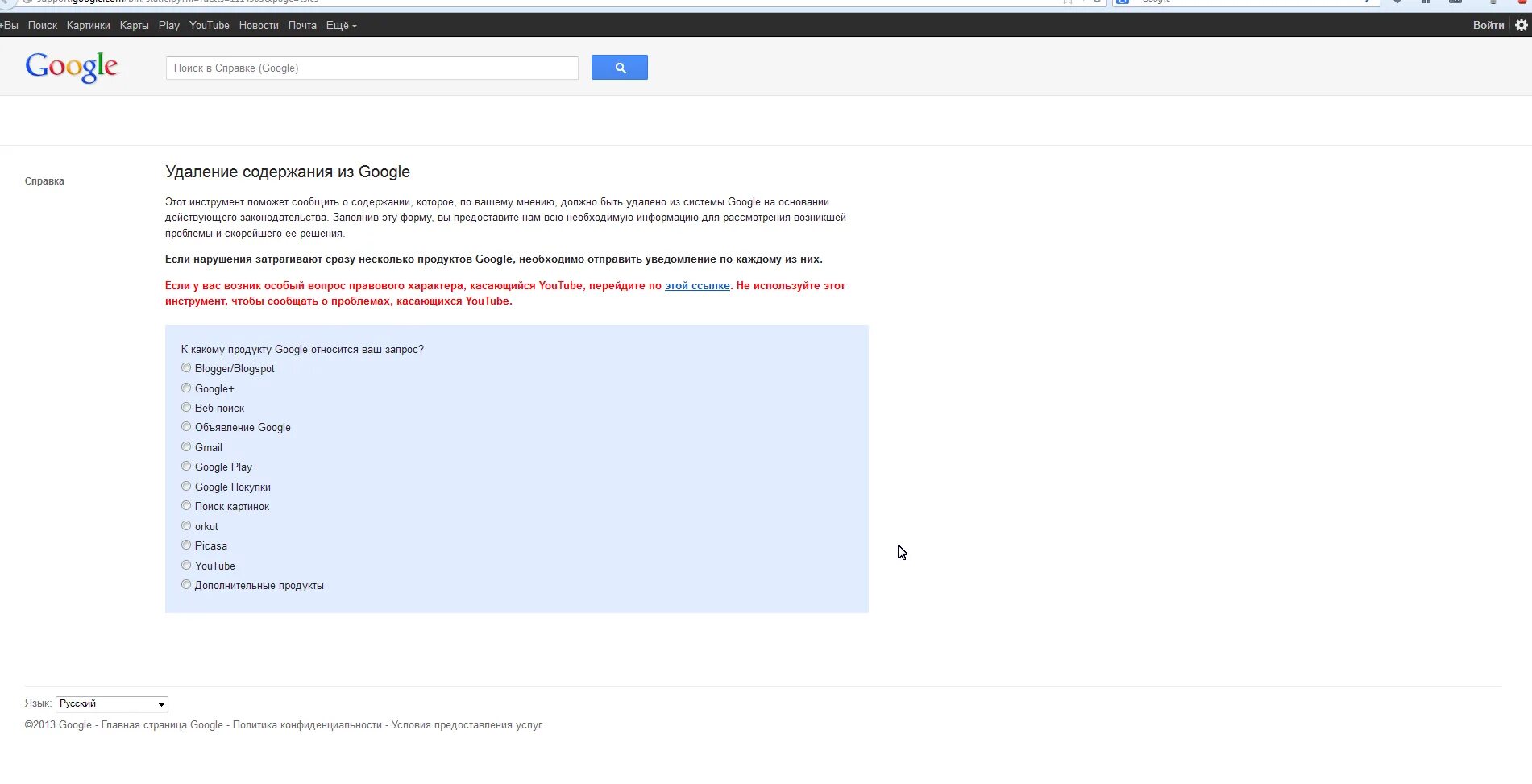Click the Удаление содержания из Google heading
This screenshot has height=784, width=1532.
pos(288,172)
